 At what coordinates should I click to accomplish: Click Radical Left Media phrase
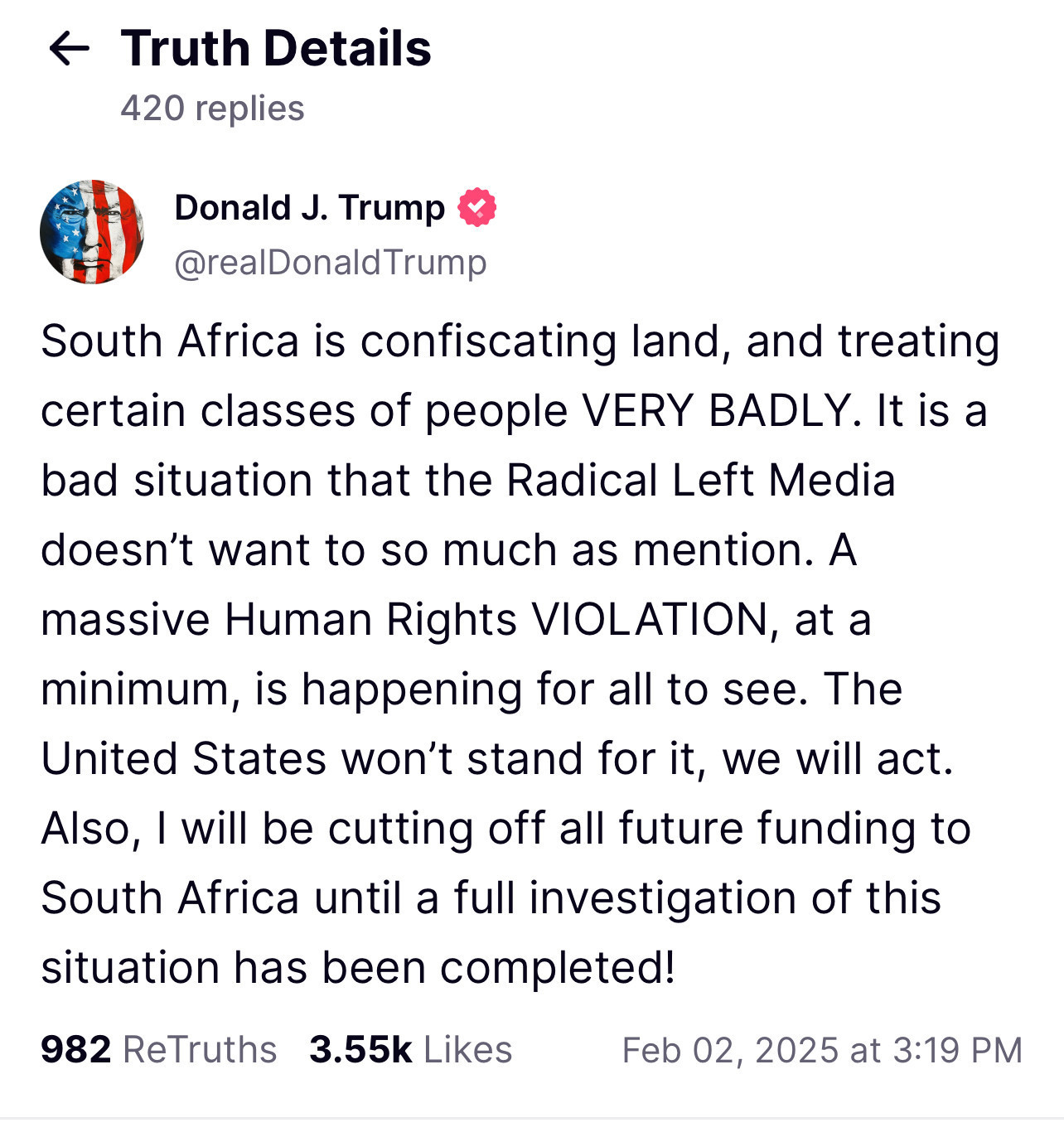click(701, 480)
